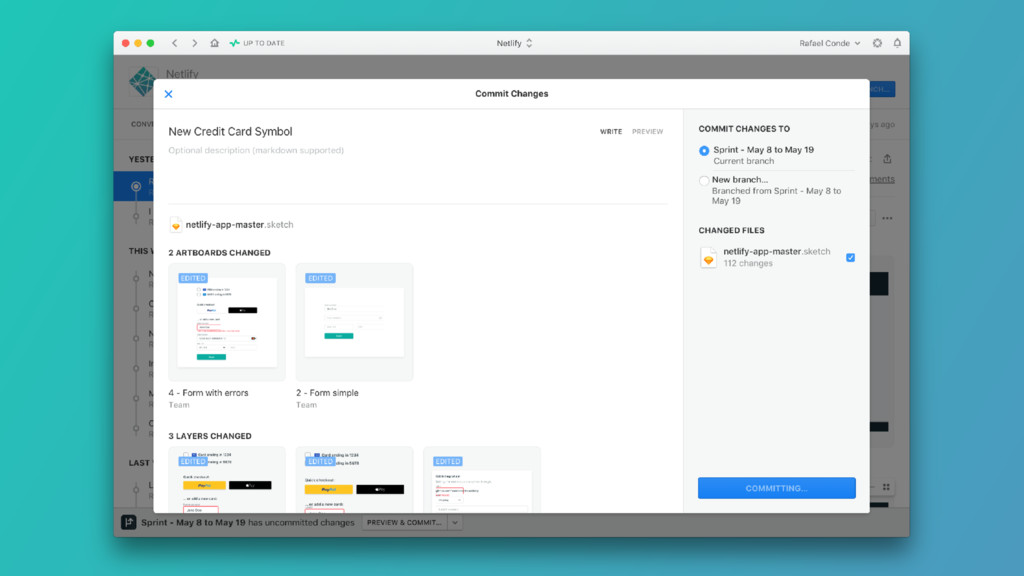Screen dimensions: 1024x576
Task: Open the home icon in title bar
Action: pos(214,43)
